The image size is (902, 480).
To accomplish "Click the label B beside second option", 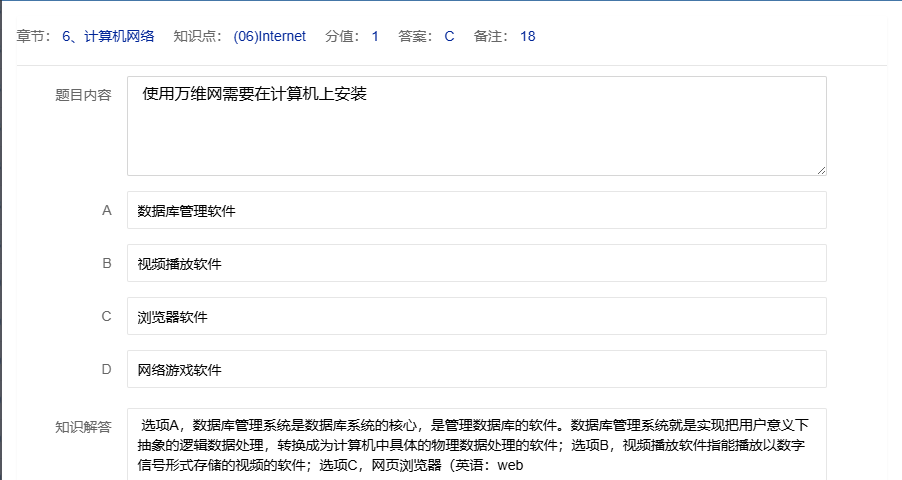I will [x=106, y=264].
